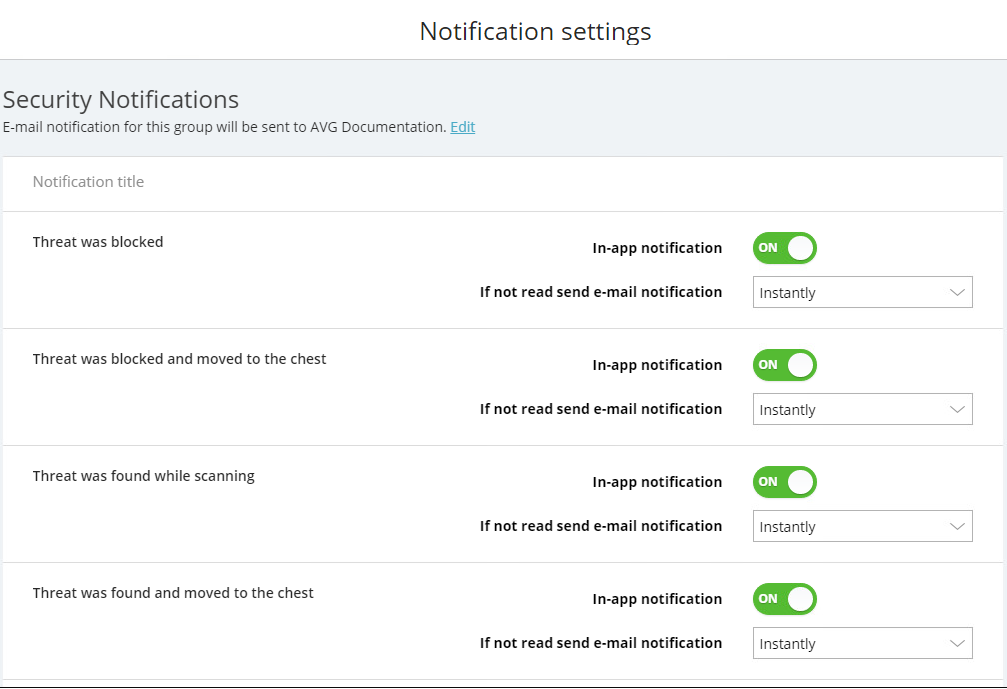
Task: Toggle off Threat was found while scanning notification
Action: (x=784, y=482)
